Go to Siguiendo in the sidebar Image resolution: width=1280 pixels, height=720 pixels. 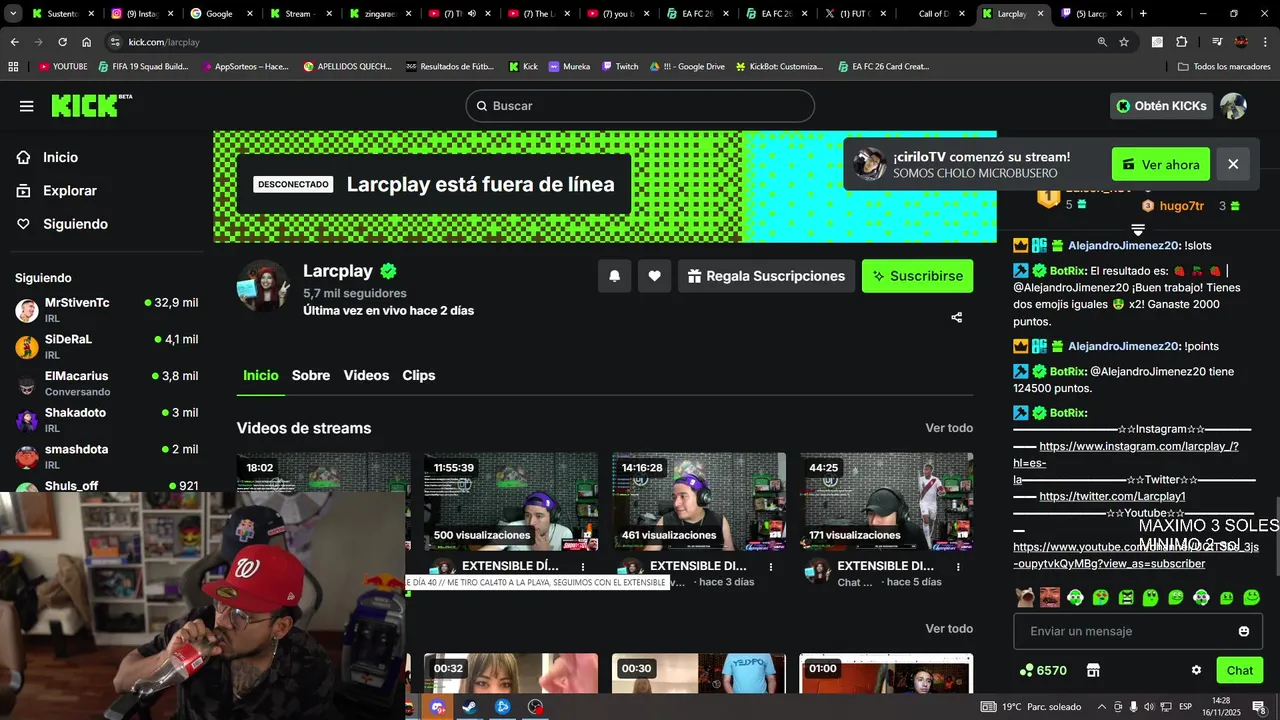point(75,224)
